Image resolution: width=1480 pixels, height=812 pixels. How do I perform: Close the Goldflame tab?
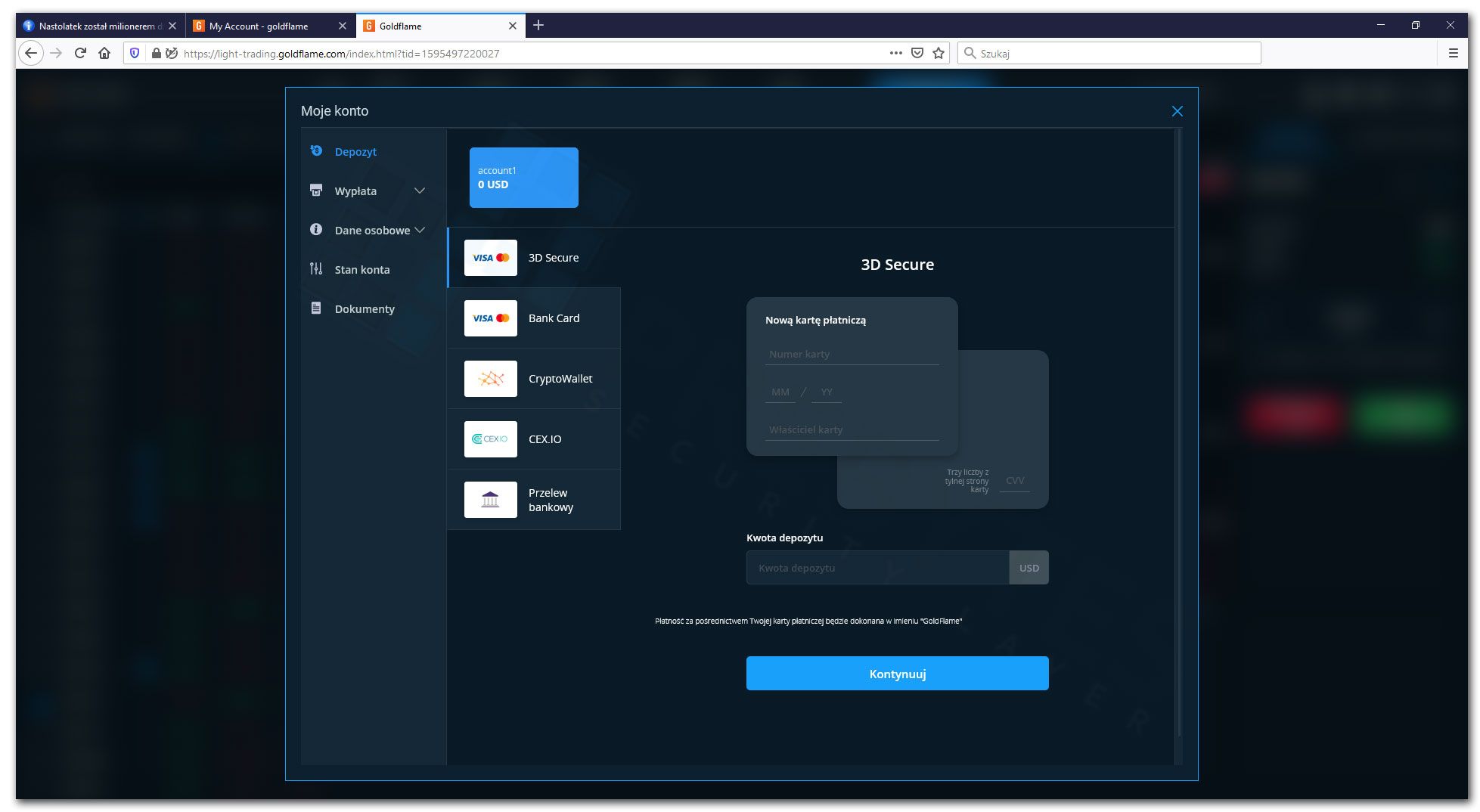pos(513,26)
